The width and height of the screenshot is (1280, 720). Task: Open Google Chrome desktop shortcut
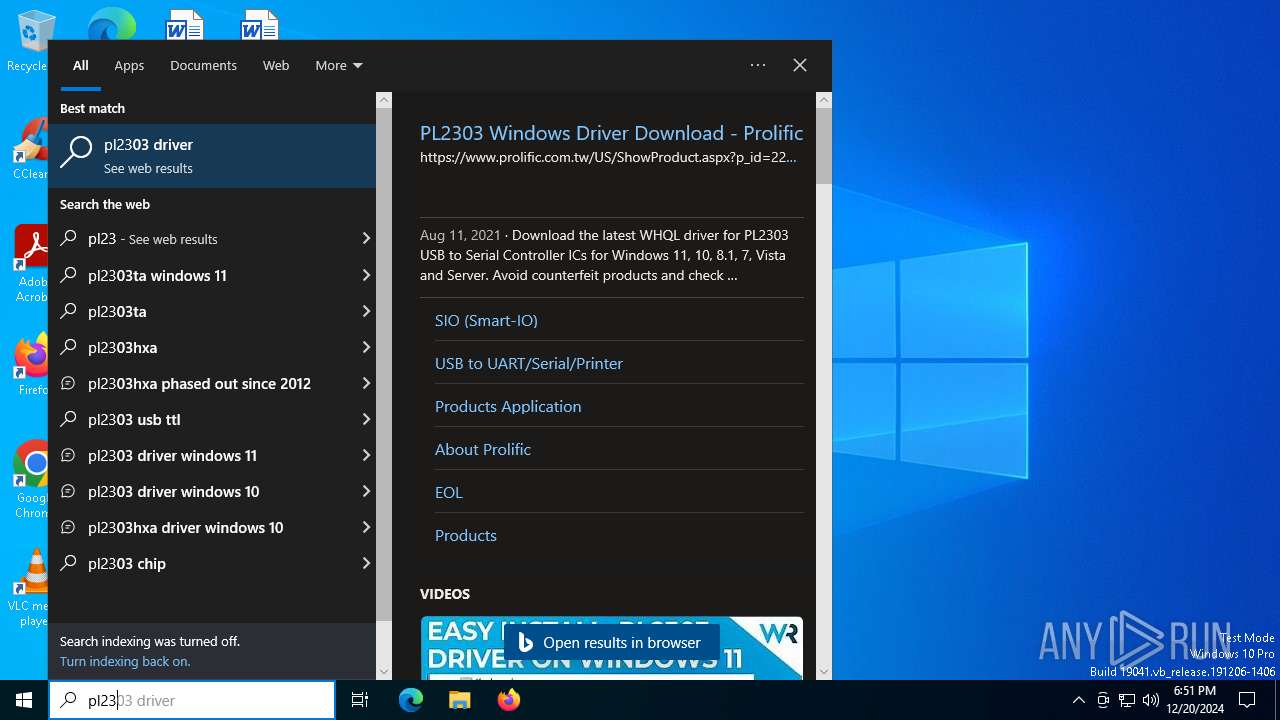point(32,478)
